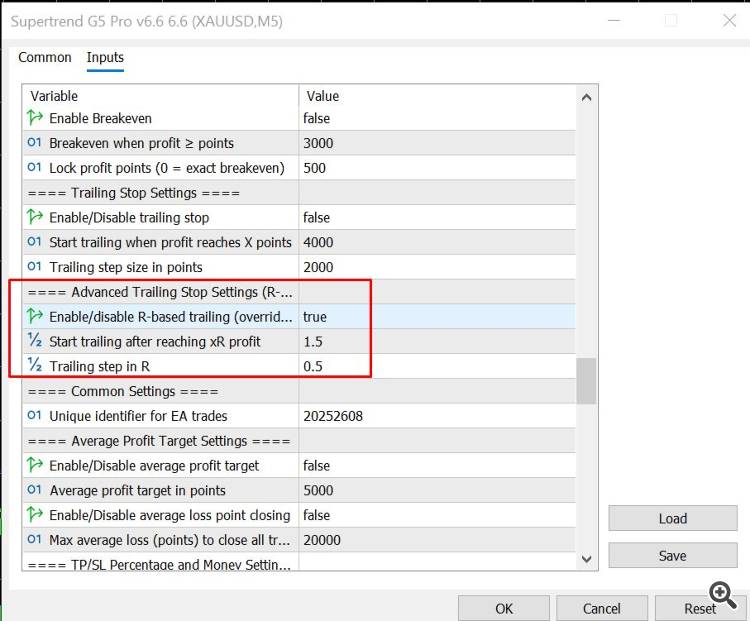Screen dimensions: 750x621
Task: Click the integer icon beside Lock profit points
Action: [x=35, y=167]
